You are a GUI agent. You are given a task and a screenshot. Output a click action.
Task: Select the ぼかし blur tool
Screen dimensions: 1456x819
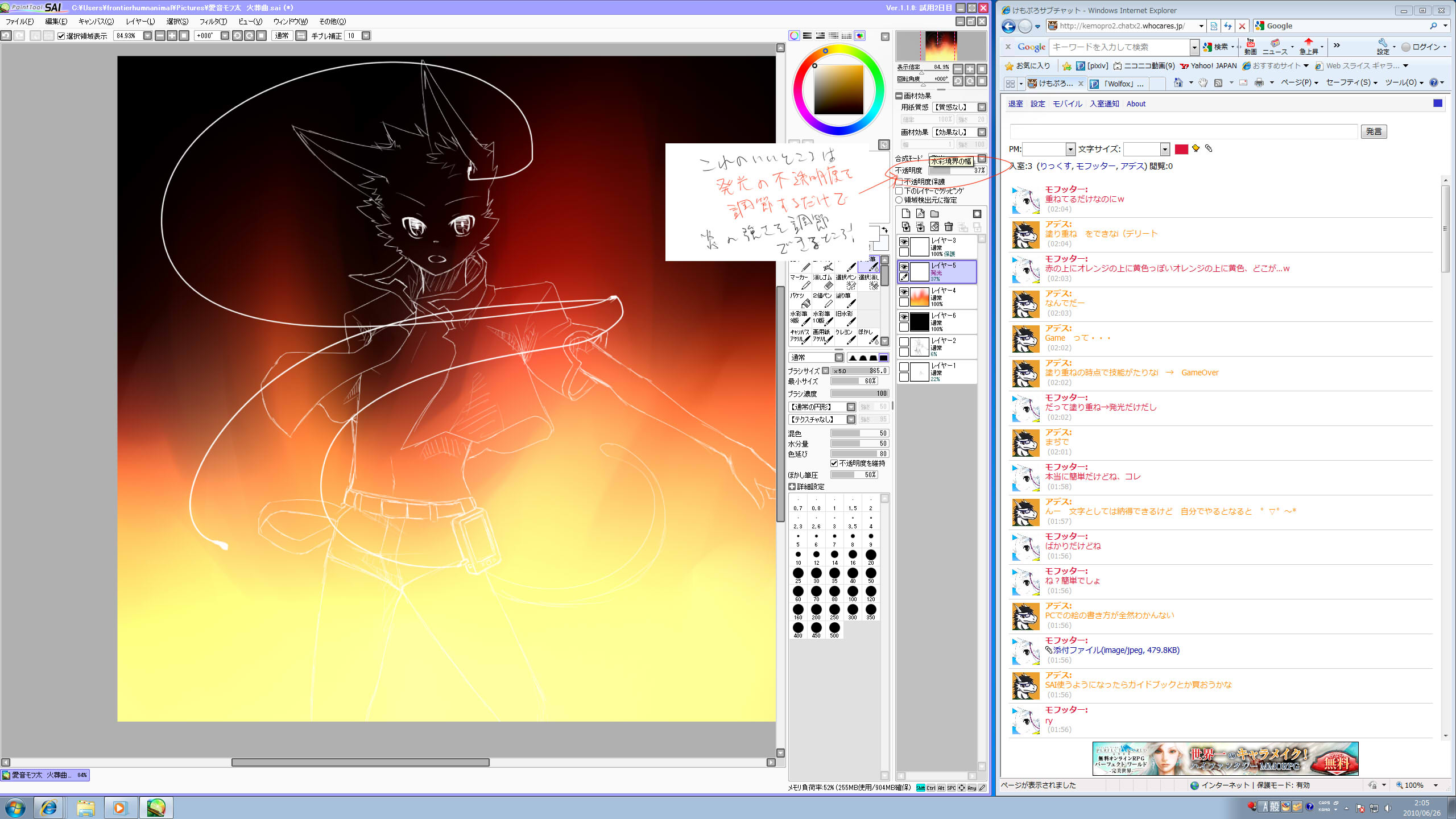868,336
